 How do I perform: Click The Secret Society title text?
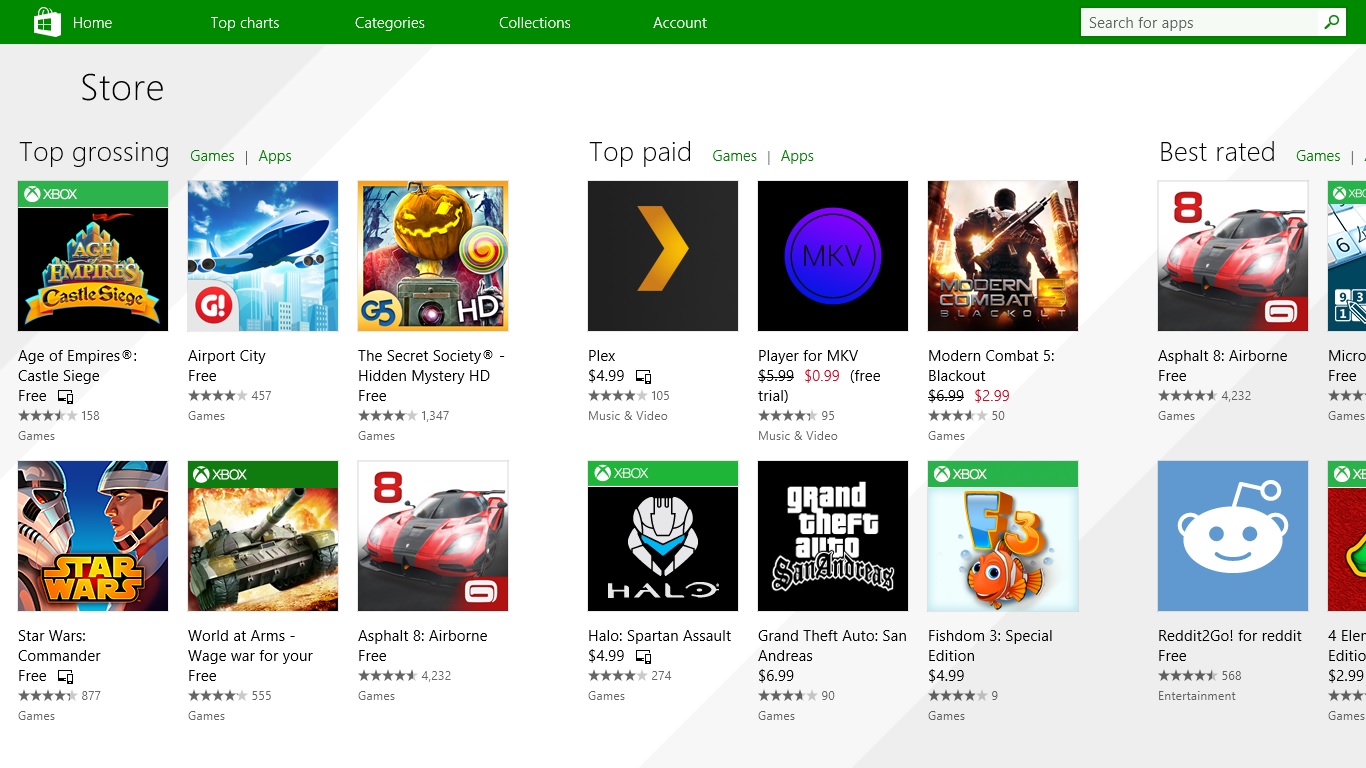[x=431, y=366]
